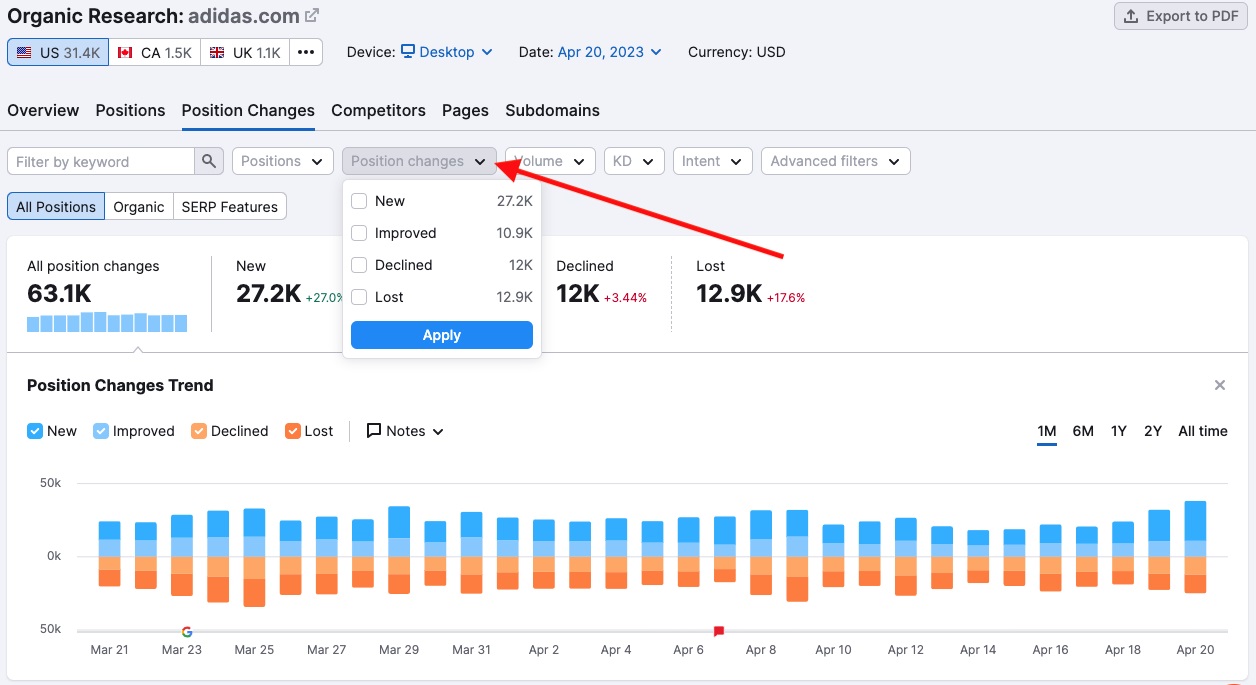The image size is (1256, 685).
Task: Open more countries ellipsis button
Action: click(306, 52)
